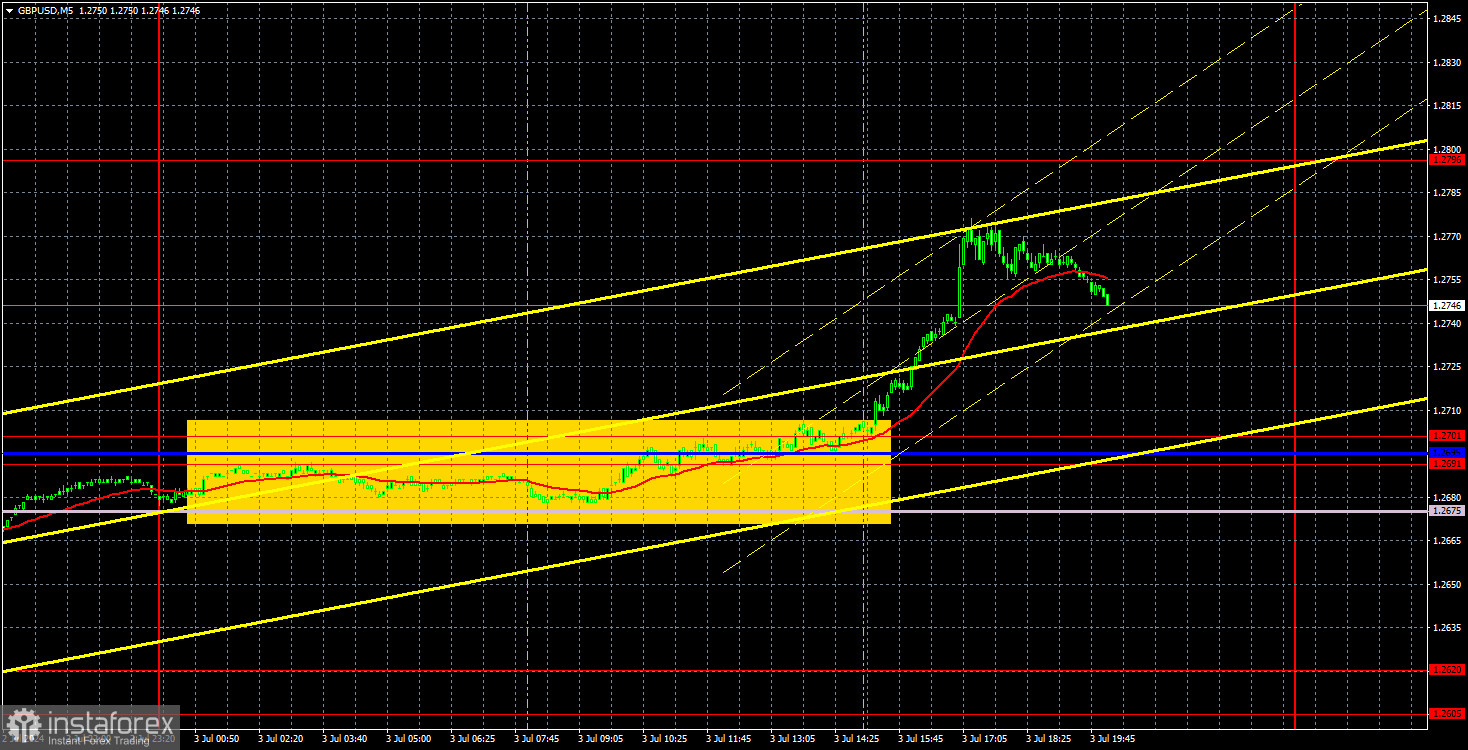1468x750 pixels.
Task: Click the 1.2635 price scale value
Action: tap(1447, 627)
